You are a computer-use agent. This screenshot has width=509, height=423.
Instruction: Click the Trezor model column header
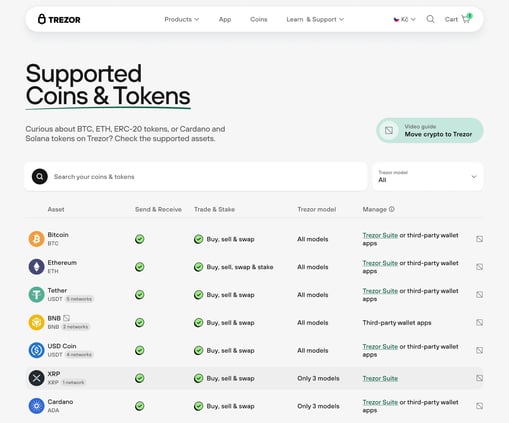(x=317, y=209)
